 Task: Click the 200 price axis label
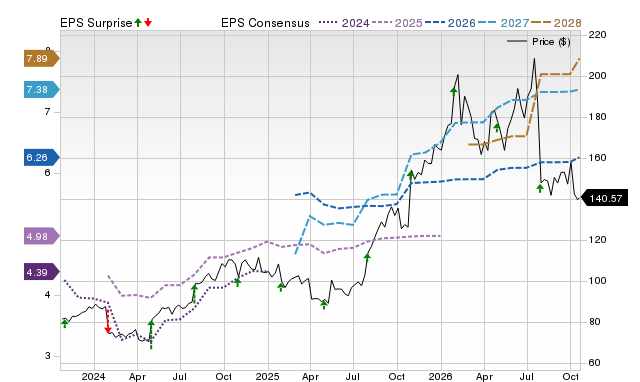tap(597, 76)
